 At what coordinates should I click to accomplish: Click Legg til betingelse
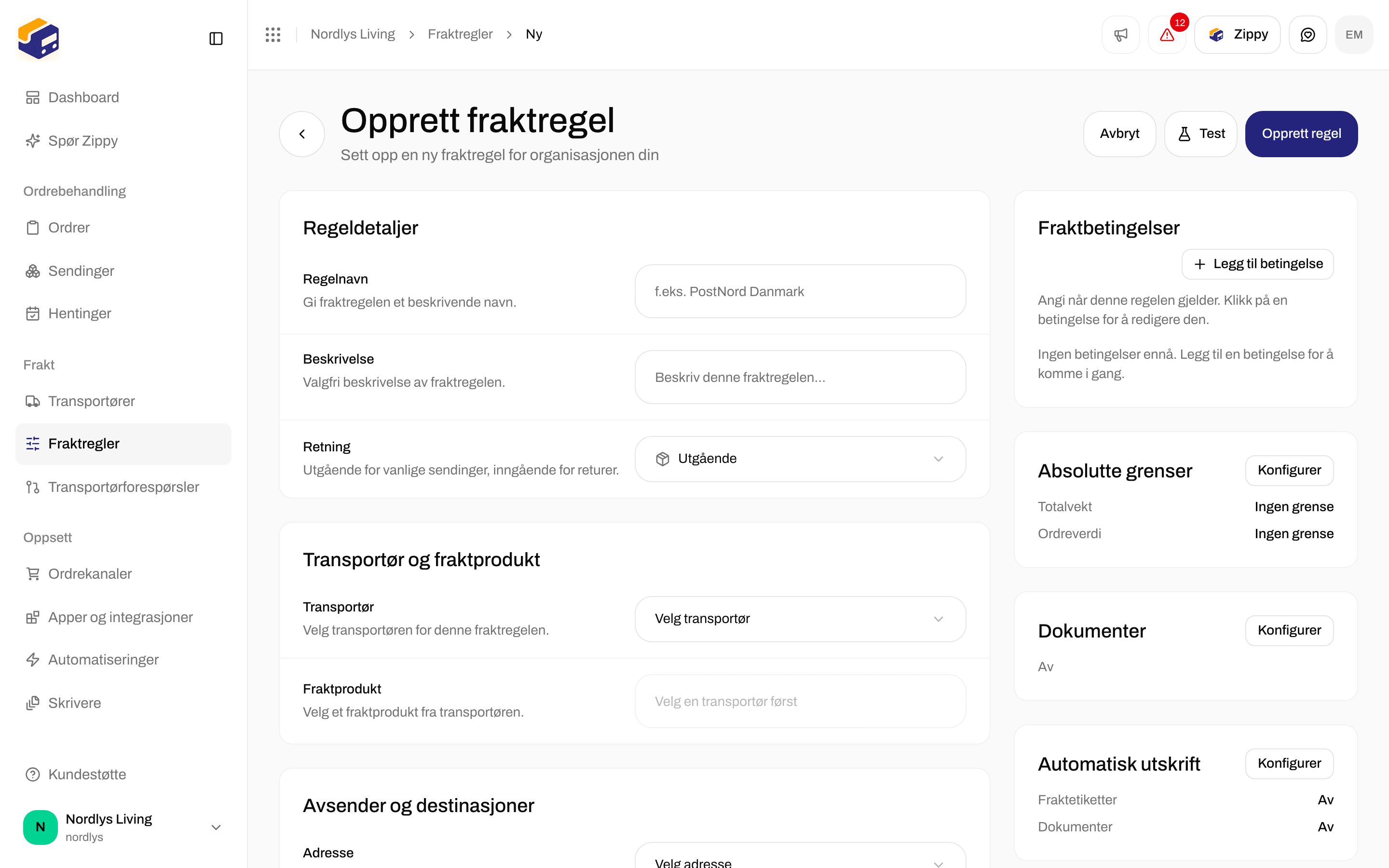[1257, 264]
